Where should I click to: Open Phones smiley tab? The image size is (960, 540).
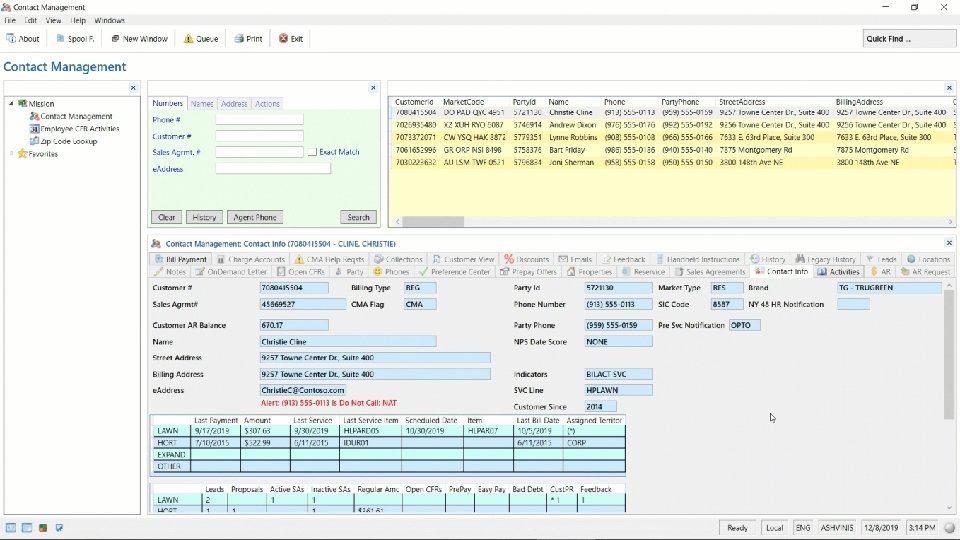point(391,271)
